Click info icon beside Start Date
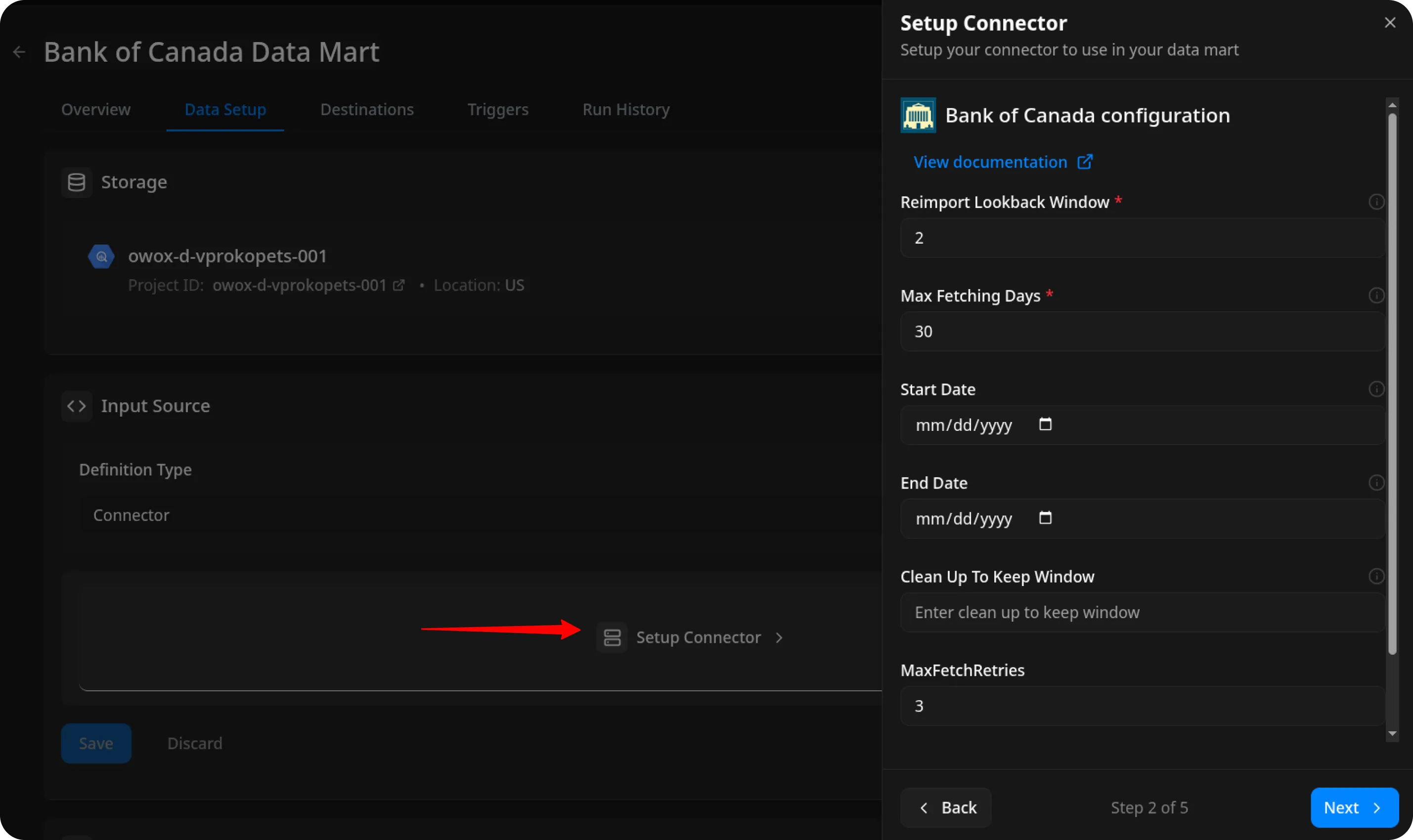Image resolution: width=1413 pixels, height=840 pixels. point(1376,389)
